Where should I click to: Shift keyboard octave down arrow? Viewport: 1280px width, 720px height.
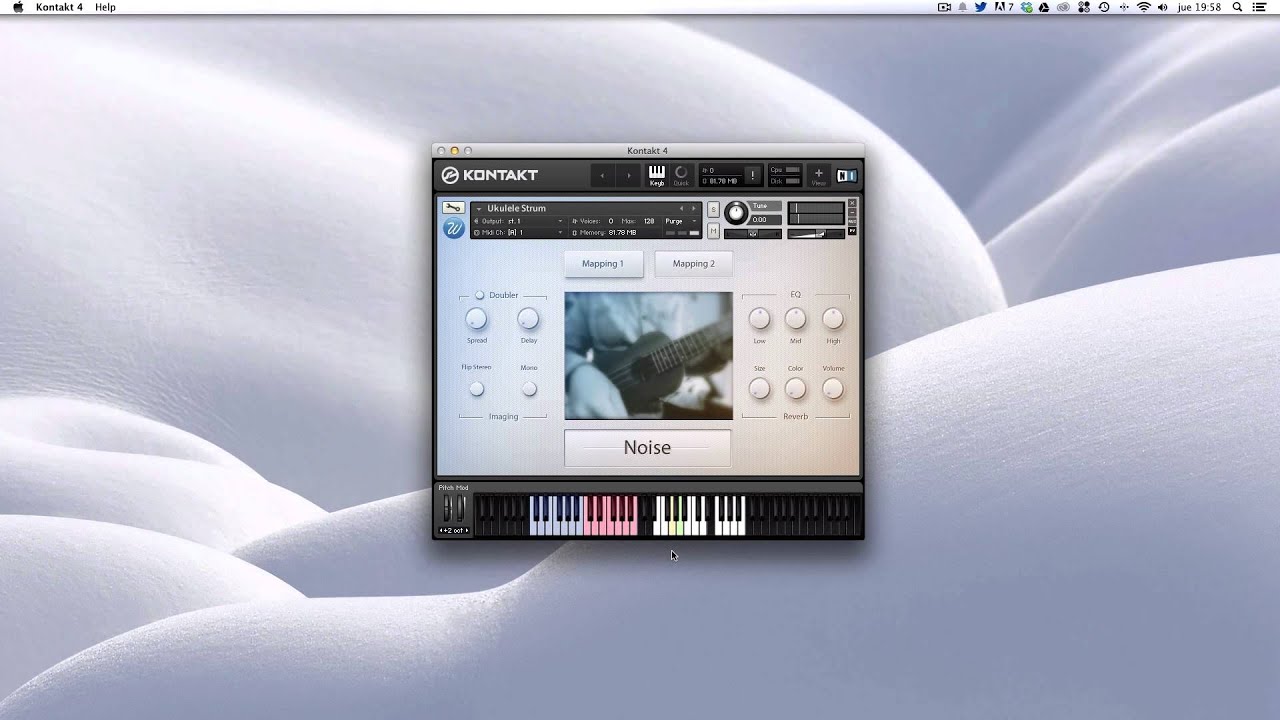pos(441,530)
